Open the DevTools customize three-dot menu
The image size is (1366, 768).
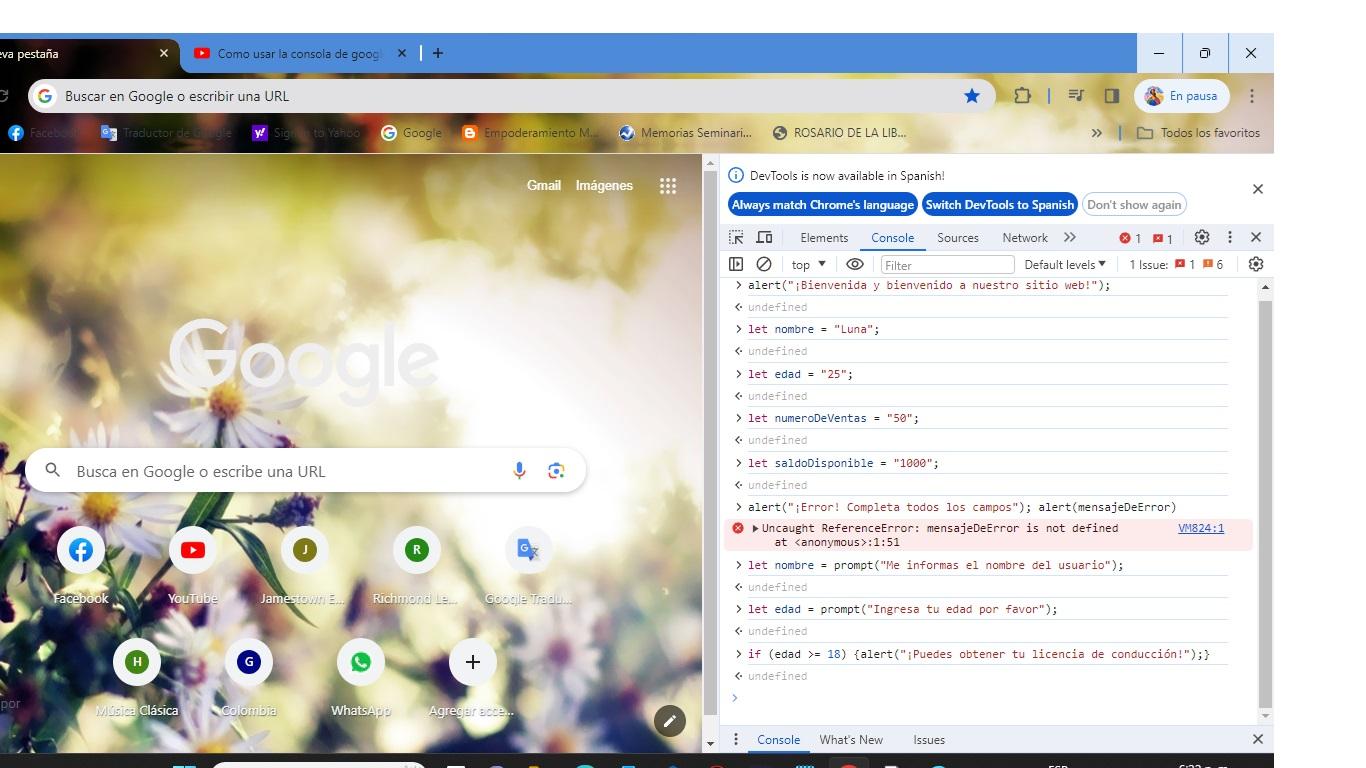(1230, 237)
